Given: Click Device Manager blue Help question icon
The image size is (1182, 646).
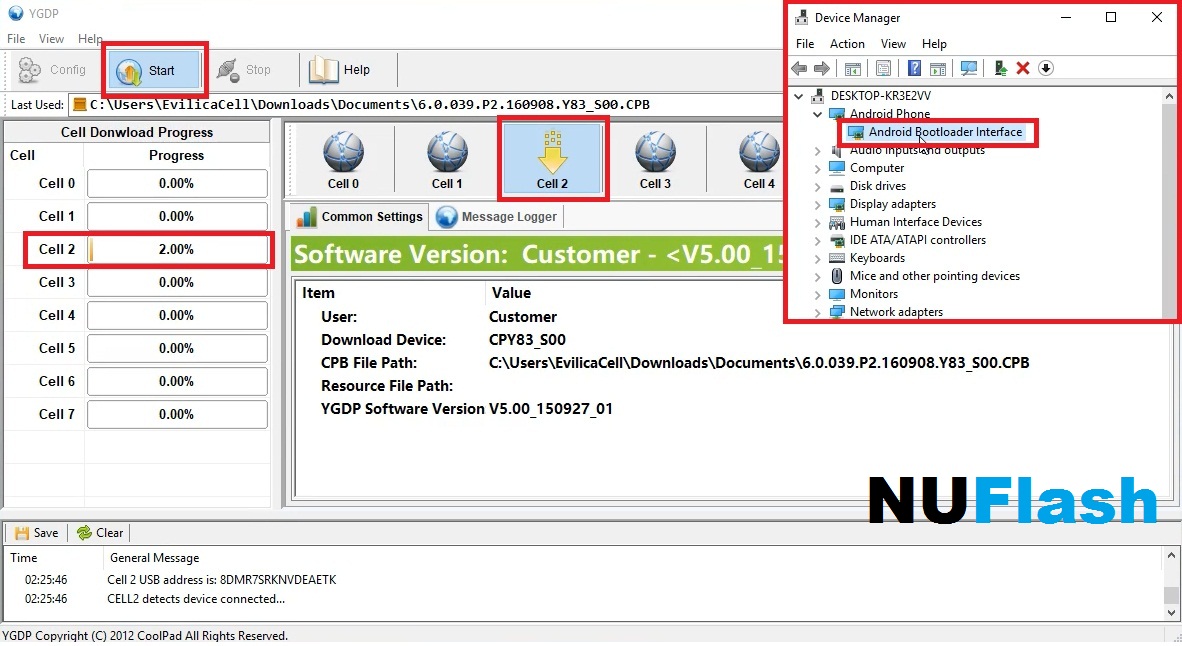Looking at the screenshot, I should (x=914, y=69).
